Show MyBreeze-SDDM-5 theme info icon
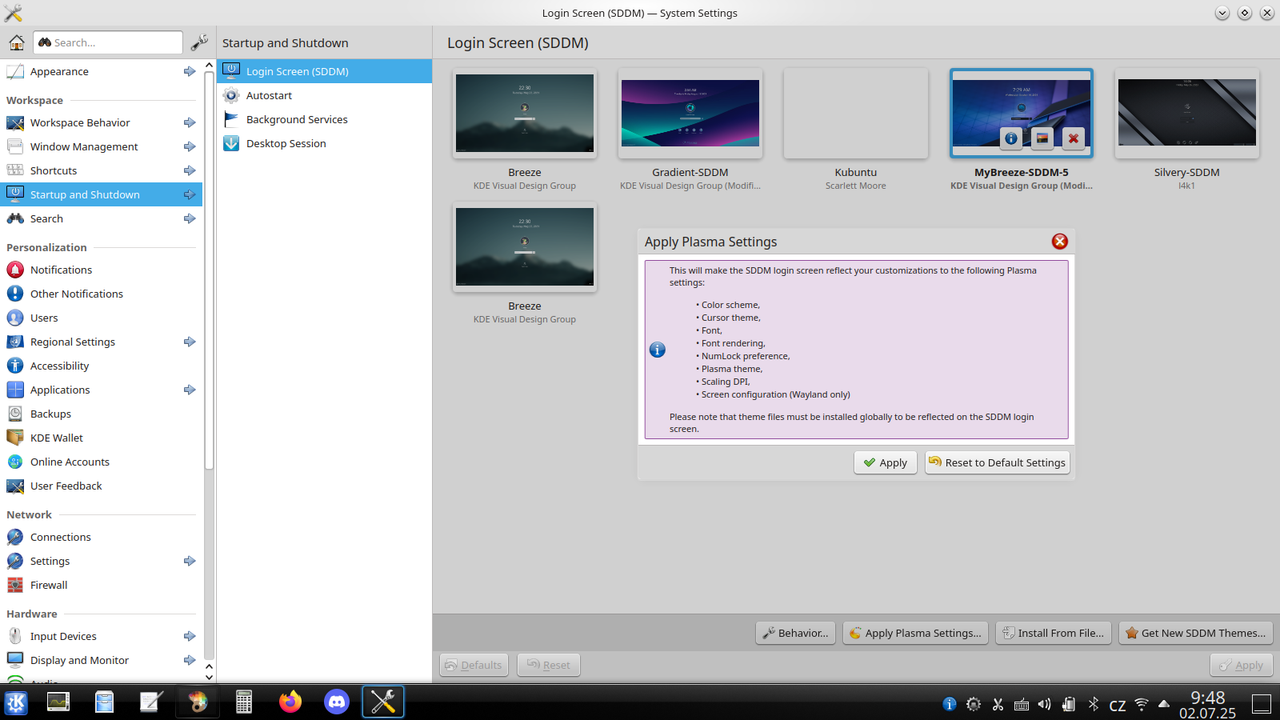This screenshot has height=720, width=1280. pyautogui.click(x=1011, y=139)
